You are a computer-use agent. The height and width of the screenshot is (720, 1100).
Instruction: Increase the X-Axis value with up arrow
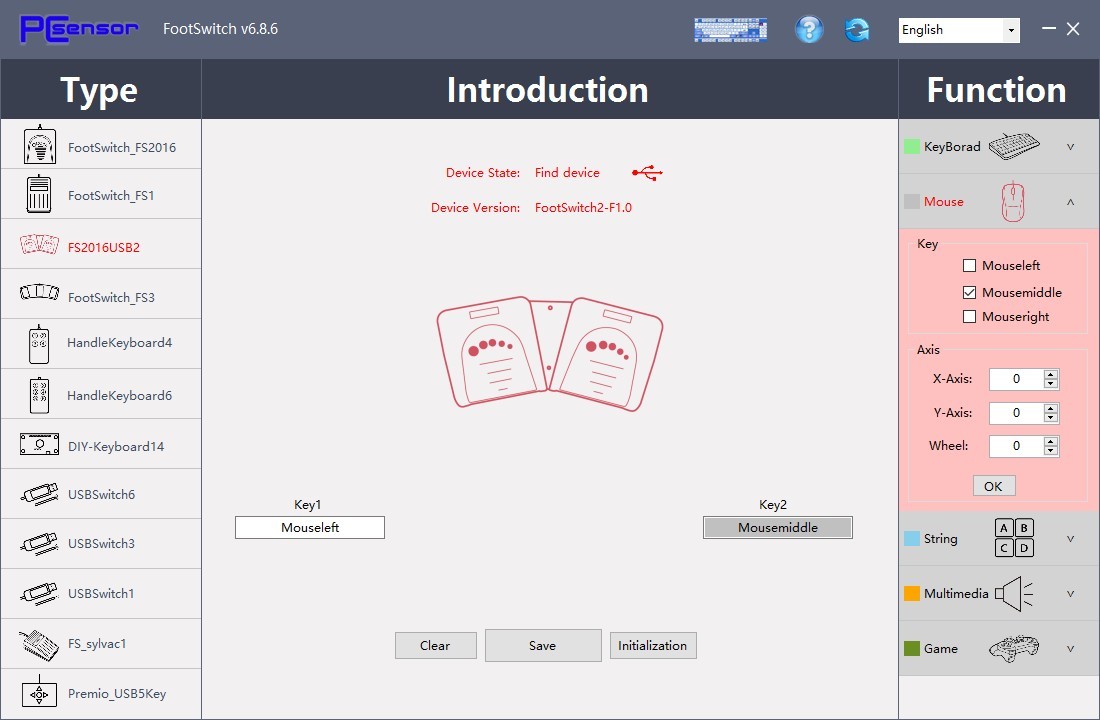click(1050, 374)
